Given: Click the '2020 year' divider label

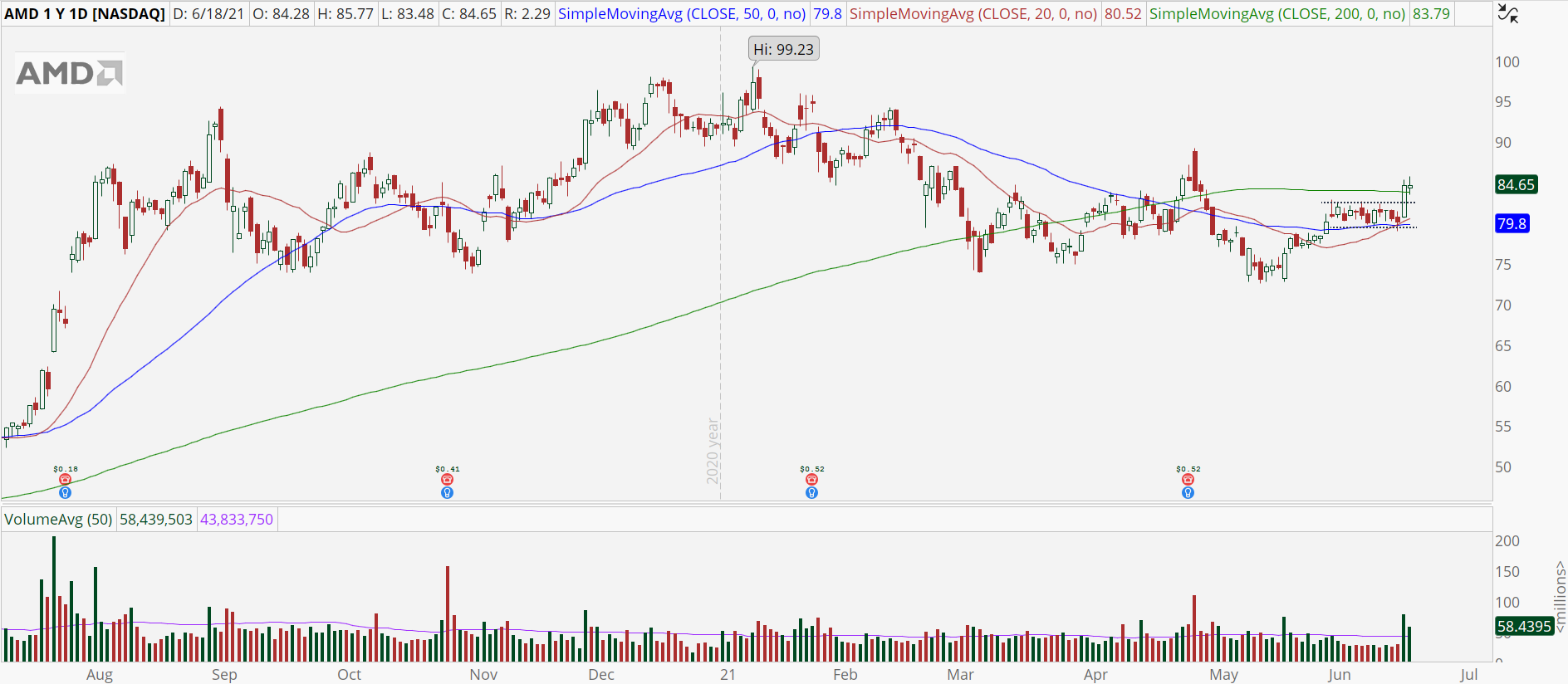Looking at the screenshot, I should coord(713,451).
